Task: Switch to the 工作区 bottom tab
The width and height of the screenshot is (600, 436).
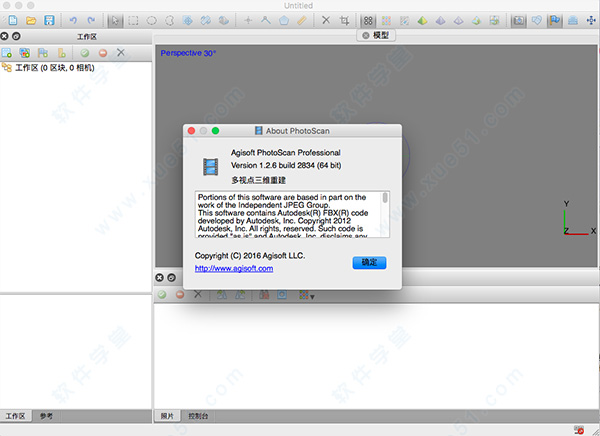Action: [16, 416]
